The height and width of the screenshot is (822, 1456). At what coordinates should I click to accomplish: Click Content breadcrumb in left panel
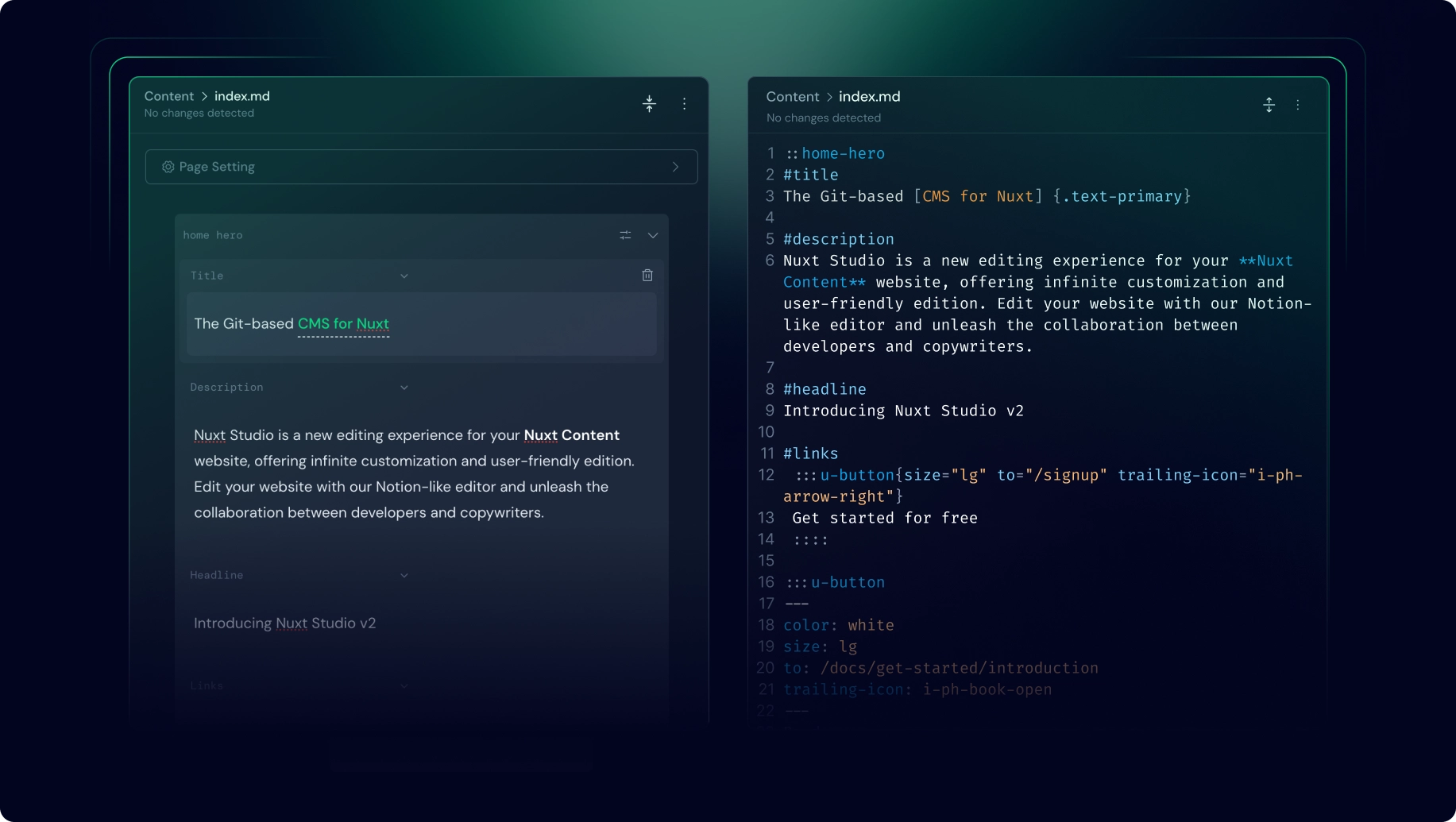pyautogui.click(x=168, y=96)
